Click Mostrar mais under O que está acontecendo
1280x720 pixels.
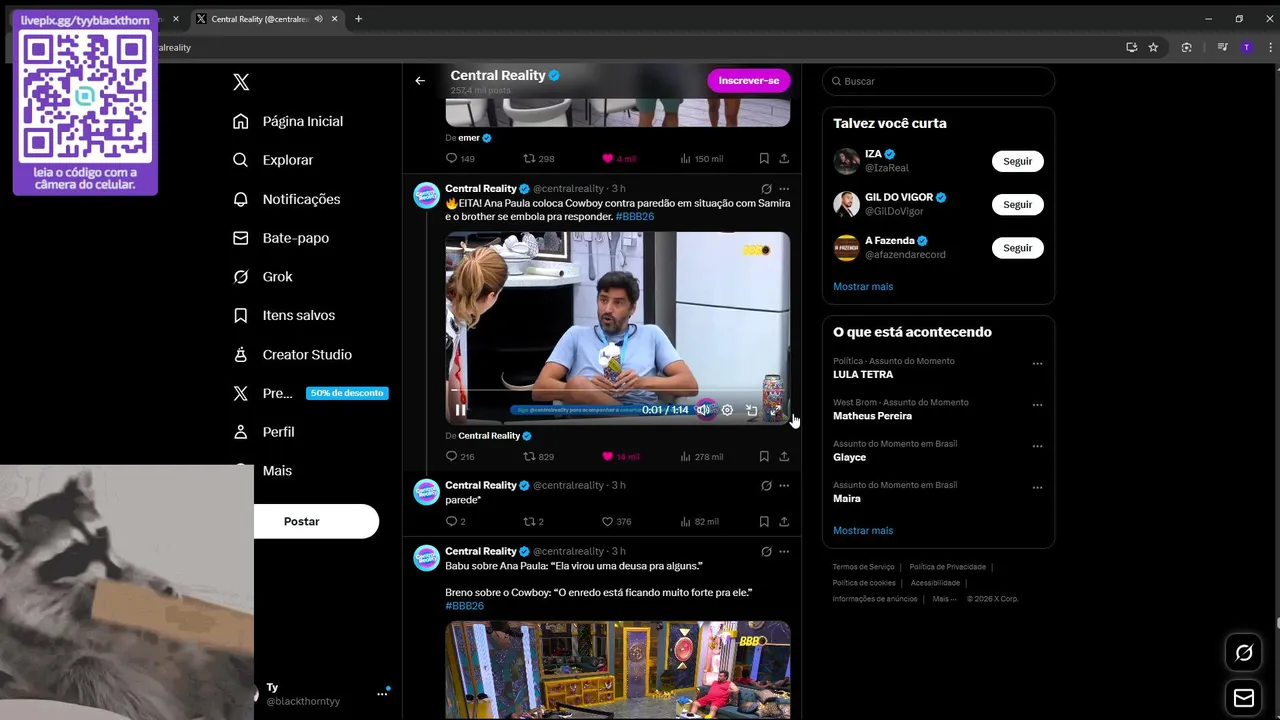pyautogui.click(x=863, y=530)
